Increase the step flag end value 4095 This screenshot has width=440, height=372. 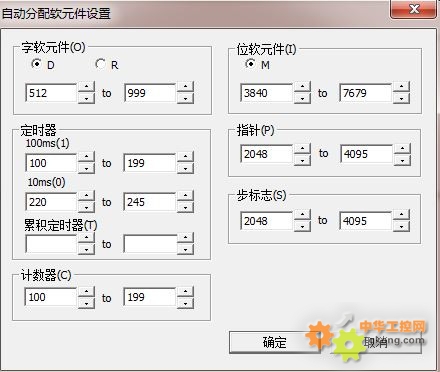pyautogui.click(x=401, y=215)
